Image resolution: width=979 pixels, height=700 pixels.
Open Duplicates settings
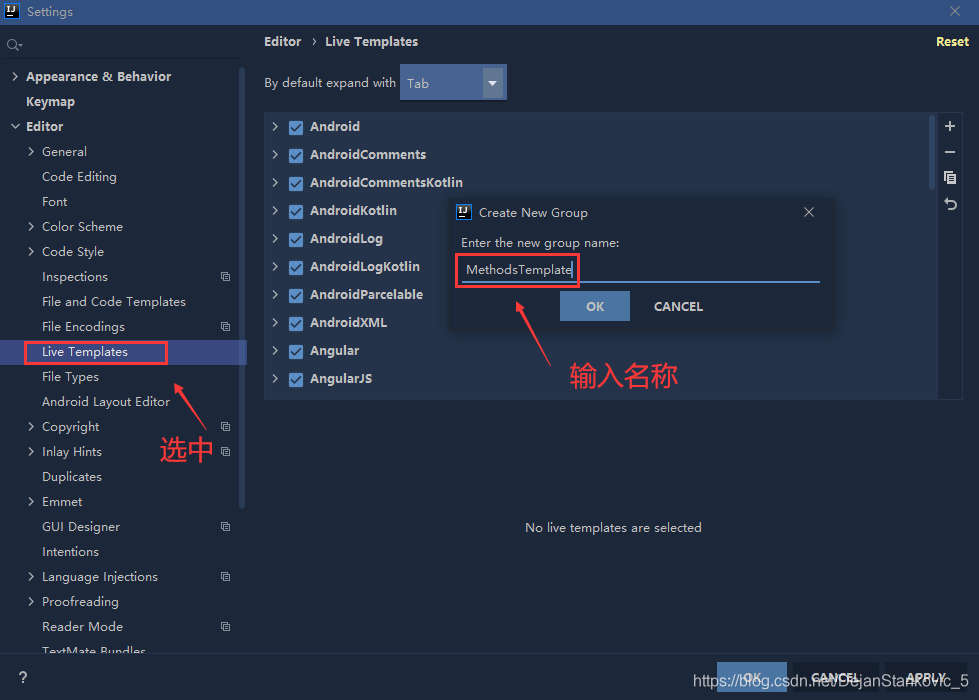[72, 476]
